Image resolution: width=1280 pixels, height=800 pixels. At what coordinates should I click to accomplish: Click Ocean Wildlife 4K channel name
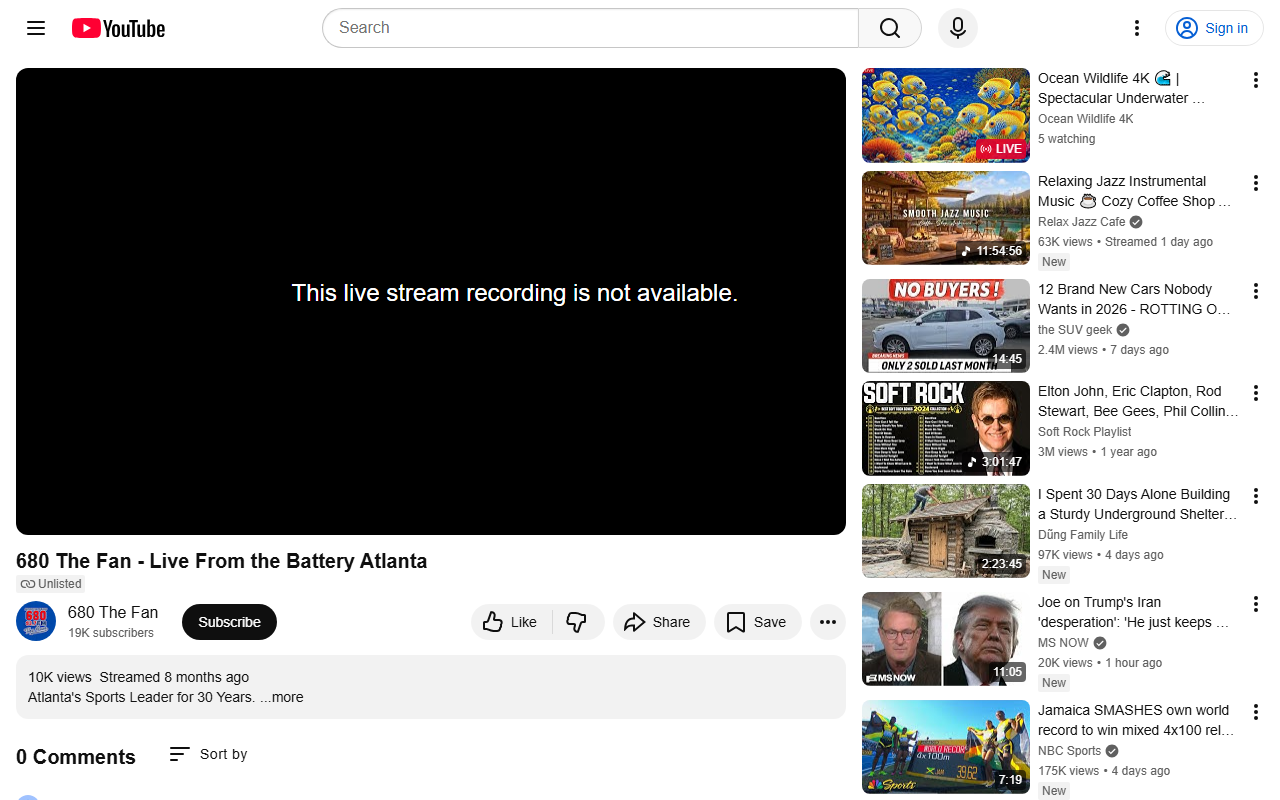[1086, 119]
